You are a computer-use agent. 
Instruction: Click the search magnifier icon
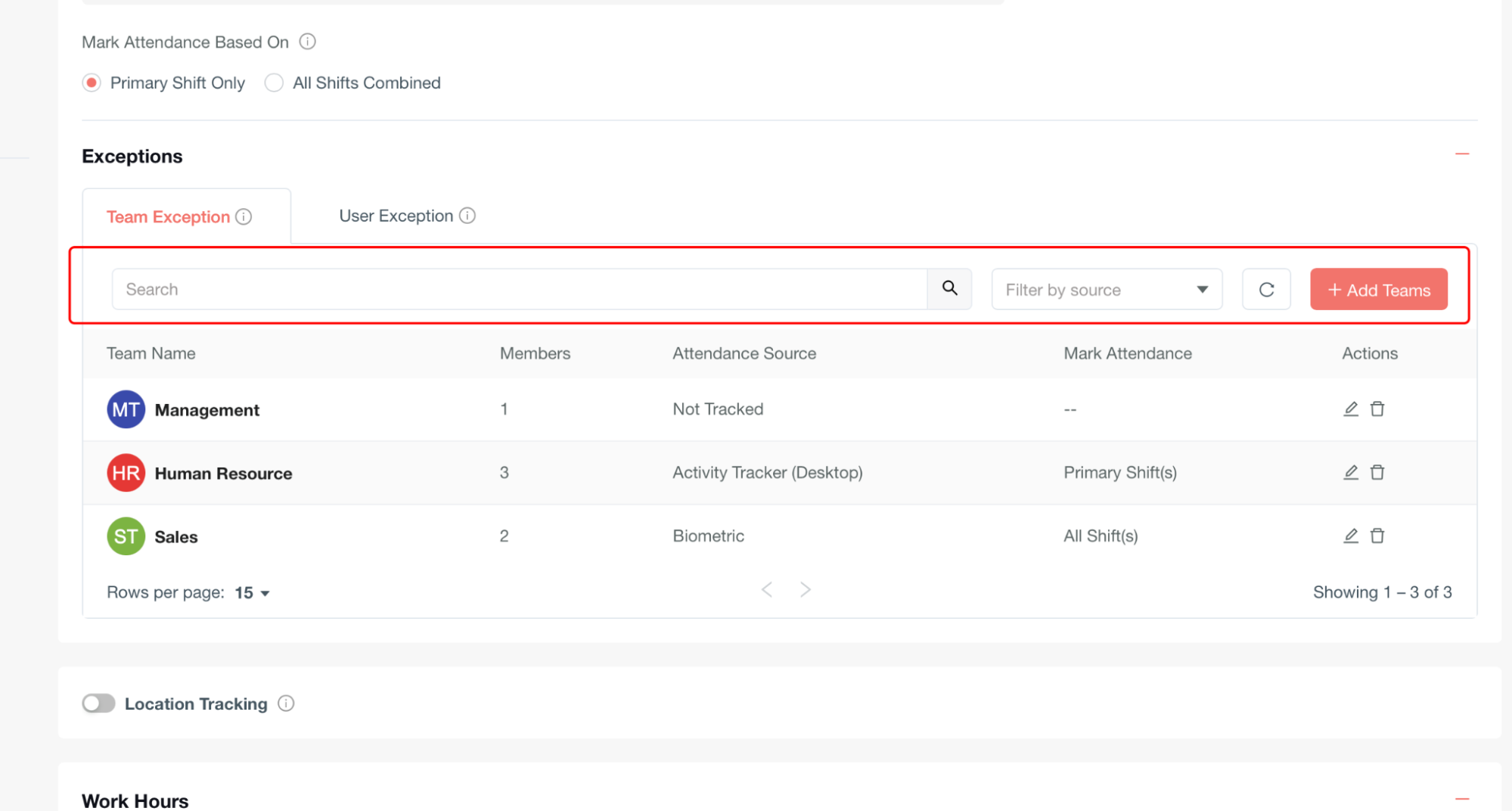coord(949,288)
